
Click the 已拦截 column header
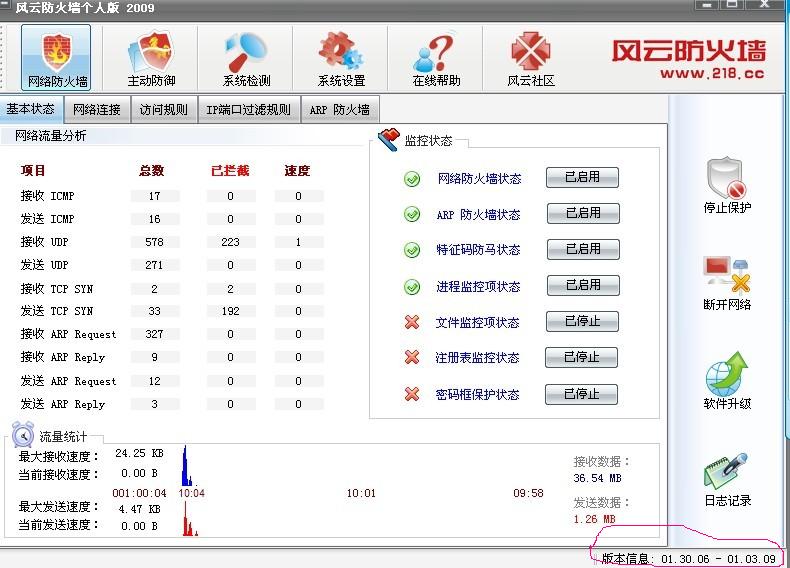click(x=230, y=171)
